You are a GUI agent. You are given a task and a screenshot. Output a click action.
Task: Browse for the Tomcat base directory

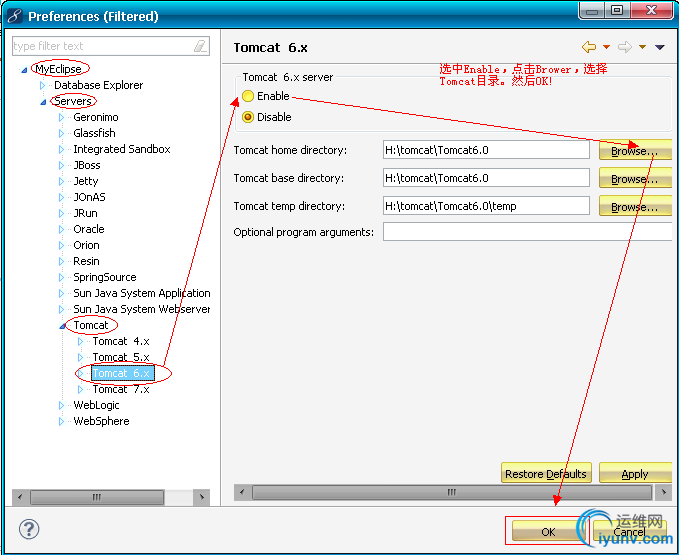click(x=635, y=178)
